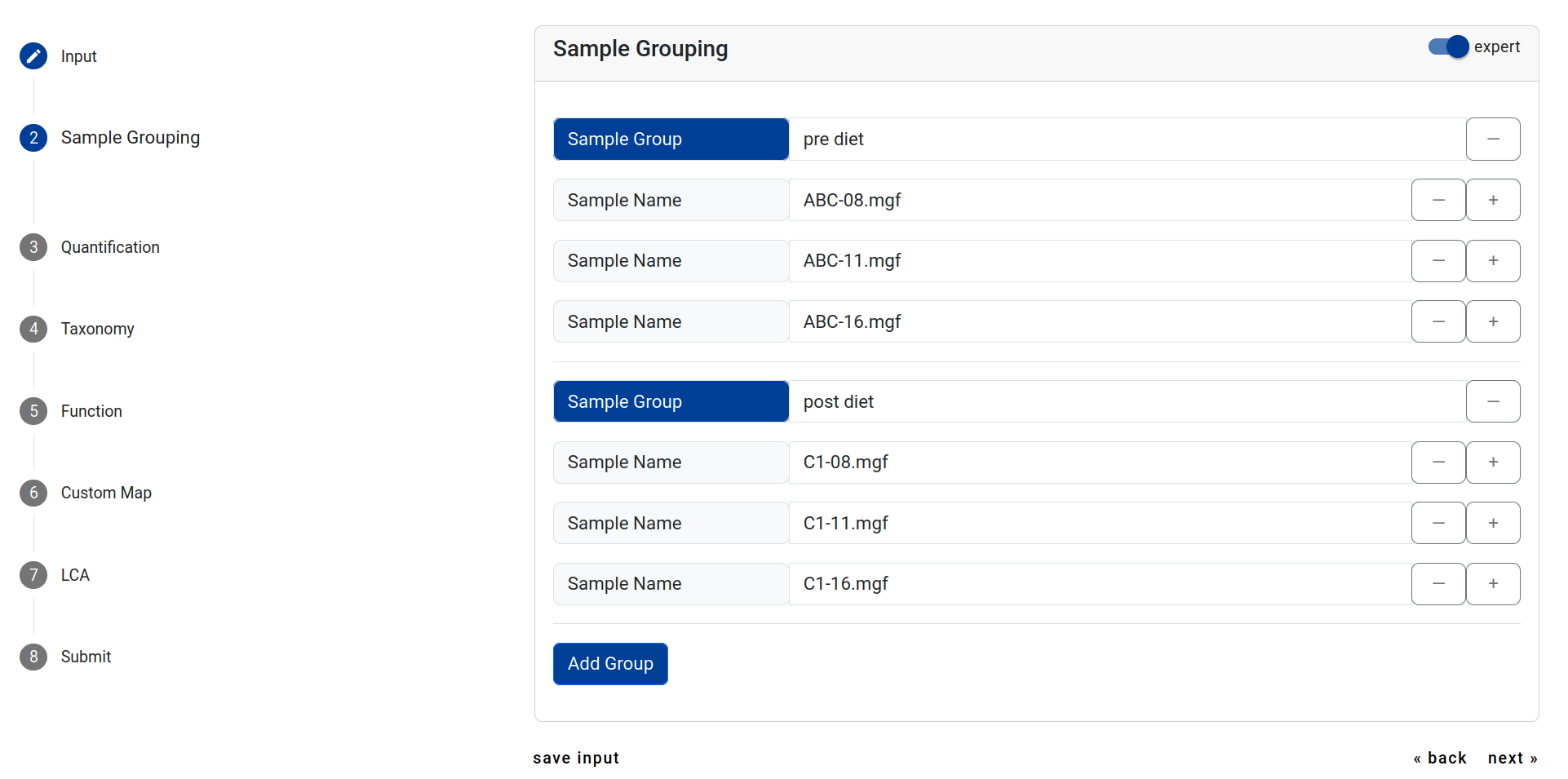Toggle the expert mode switch
Viewport: 1568px width, 779px height.
(x=1448, y=47)
